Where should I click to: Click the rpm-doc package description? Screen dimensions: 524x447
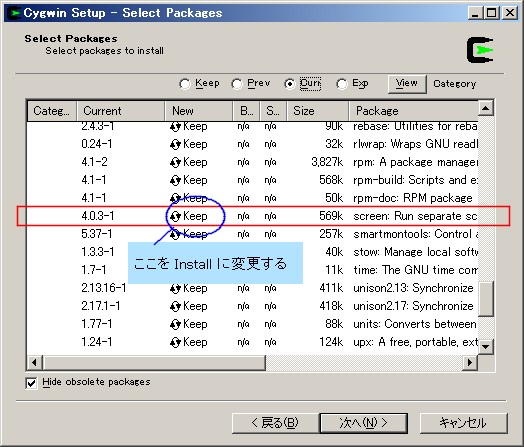click(x=413, y=198)
